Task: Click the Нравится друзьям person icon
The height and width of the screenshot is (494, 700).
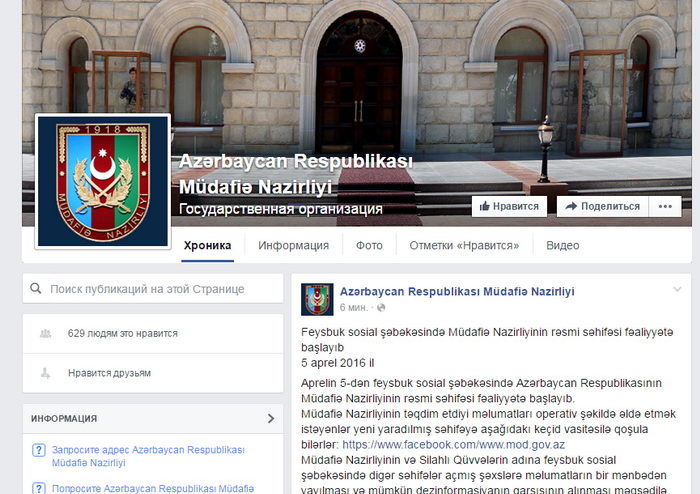Action: point(46,373)
